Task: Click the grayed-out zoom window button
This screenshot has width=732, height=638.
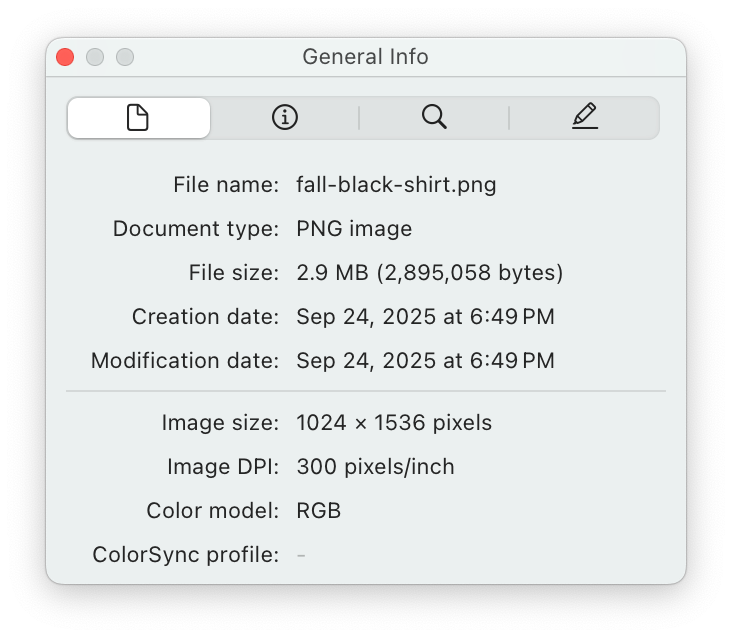Action: point(125,57)
